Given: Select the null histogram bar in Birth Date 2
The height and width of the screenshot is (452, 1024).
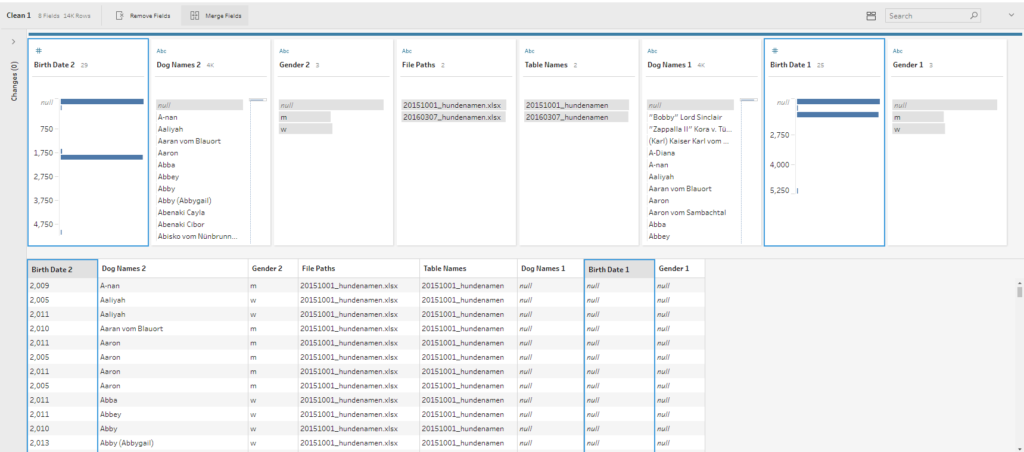Looking at the screenshot, I should [102, 101].
